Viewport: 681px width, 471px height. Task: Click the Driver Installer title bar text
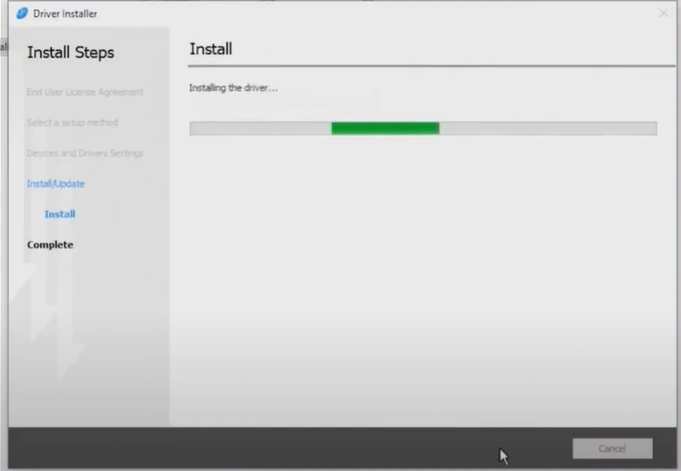pos(66,13)
